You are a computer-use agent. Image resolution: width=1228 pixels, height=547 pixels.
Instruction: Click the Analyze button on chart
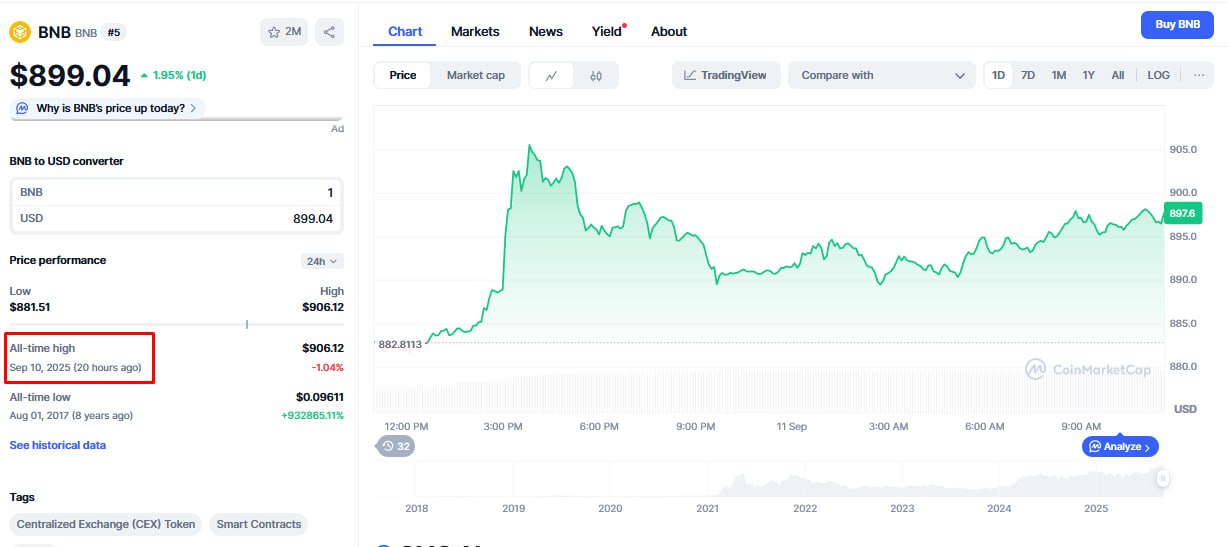(1120, 446)
